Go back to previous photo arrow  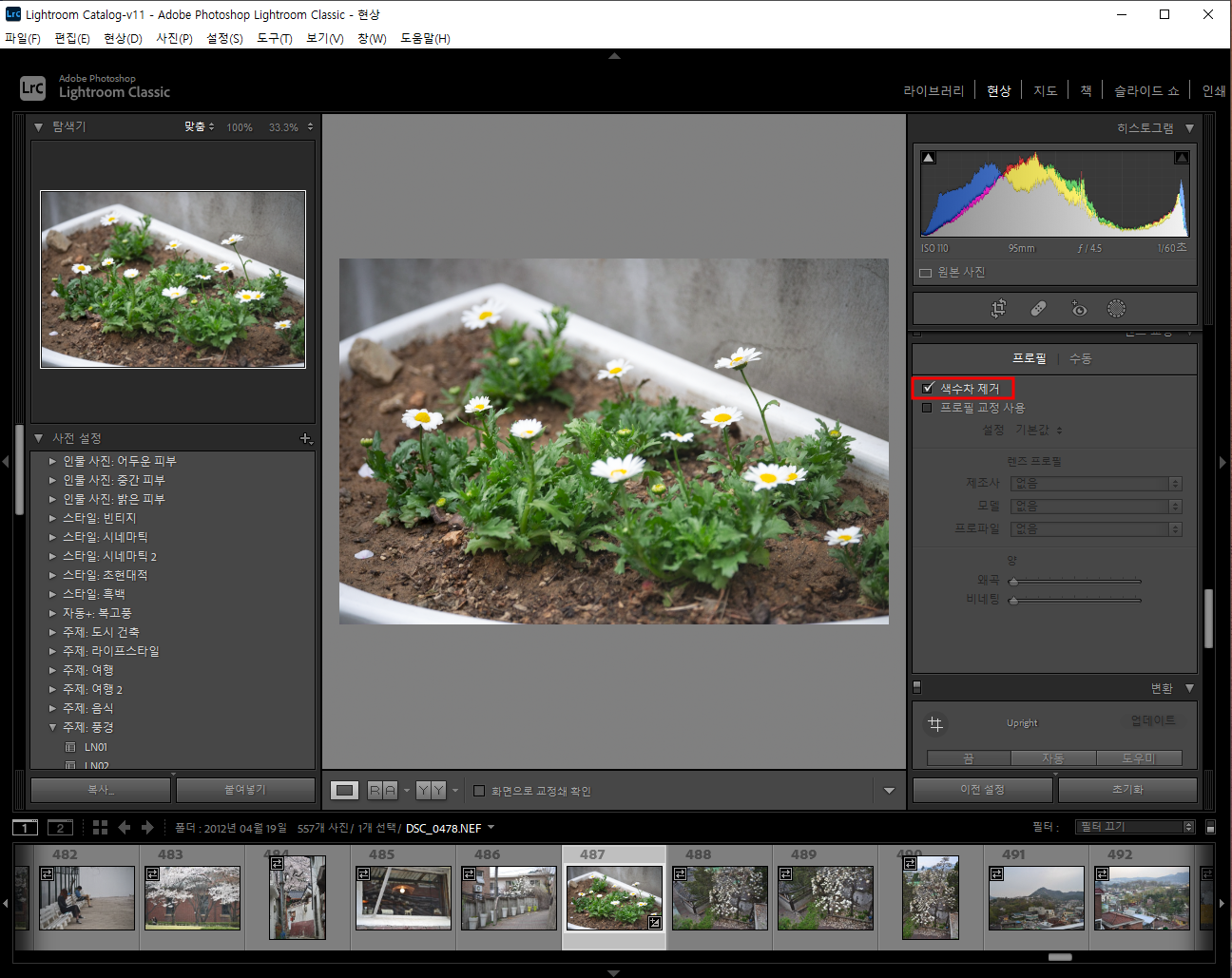pyautogui.click(x=124, y=828)
